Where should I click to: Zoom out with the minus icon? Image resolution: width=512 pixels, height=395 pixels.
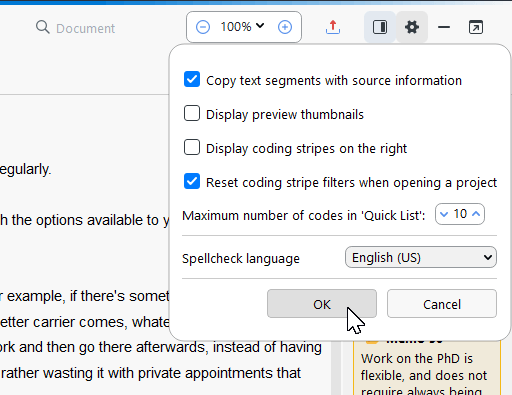[x=203, y=27]
